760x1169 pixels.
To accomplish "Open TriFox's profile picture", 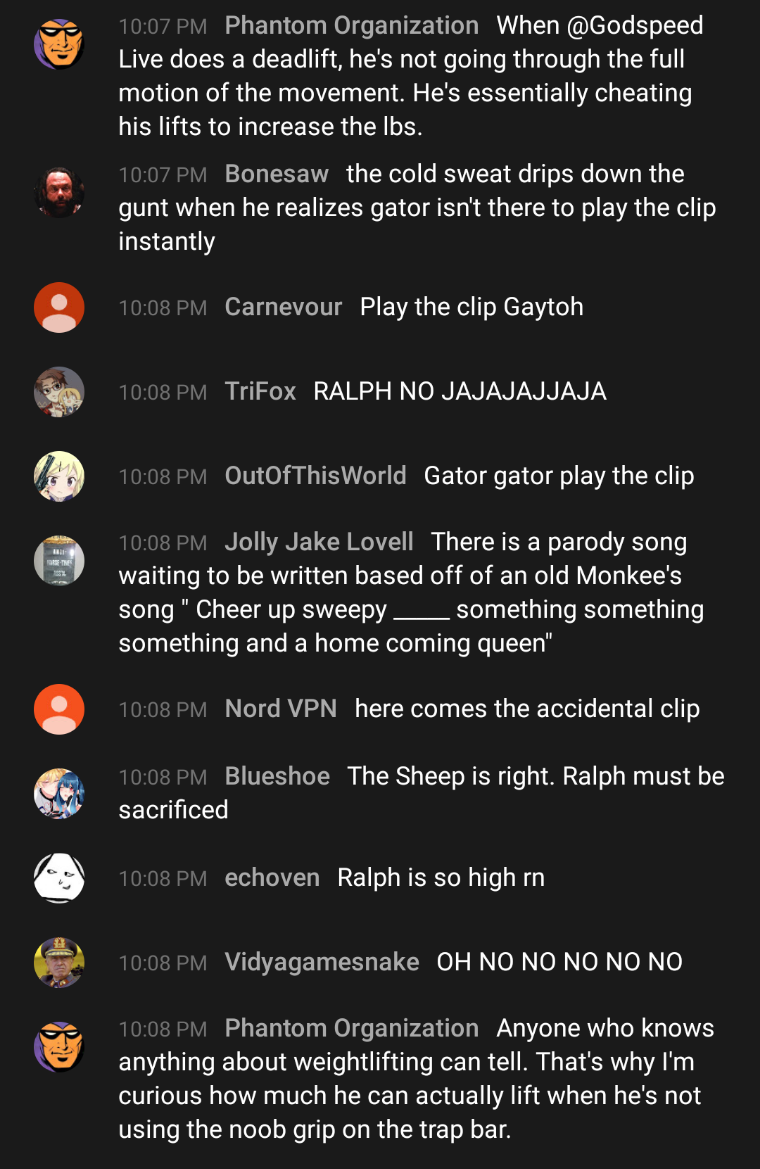I will [59, 391].
